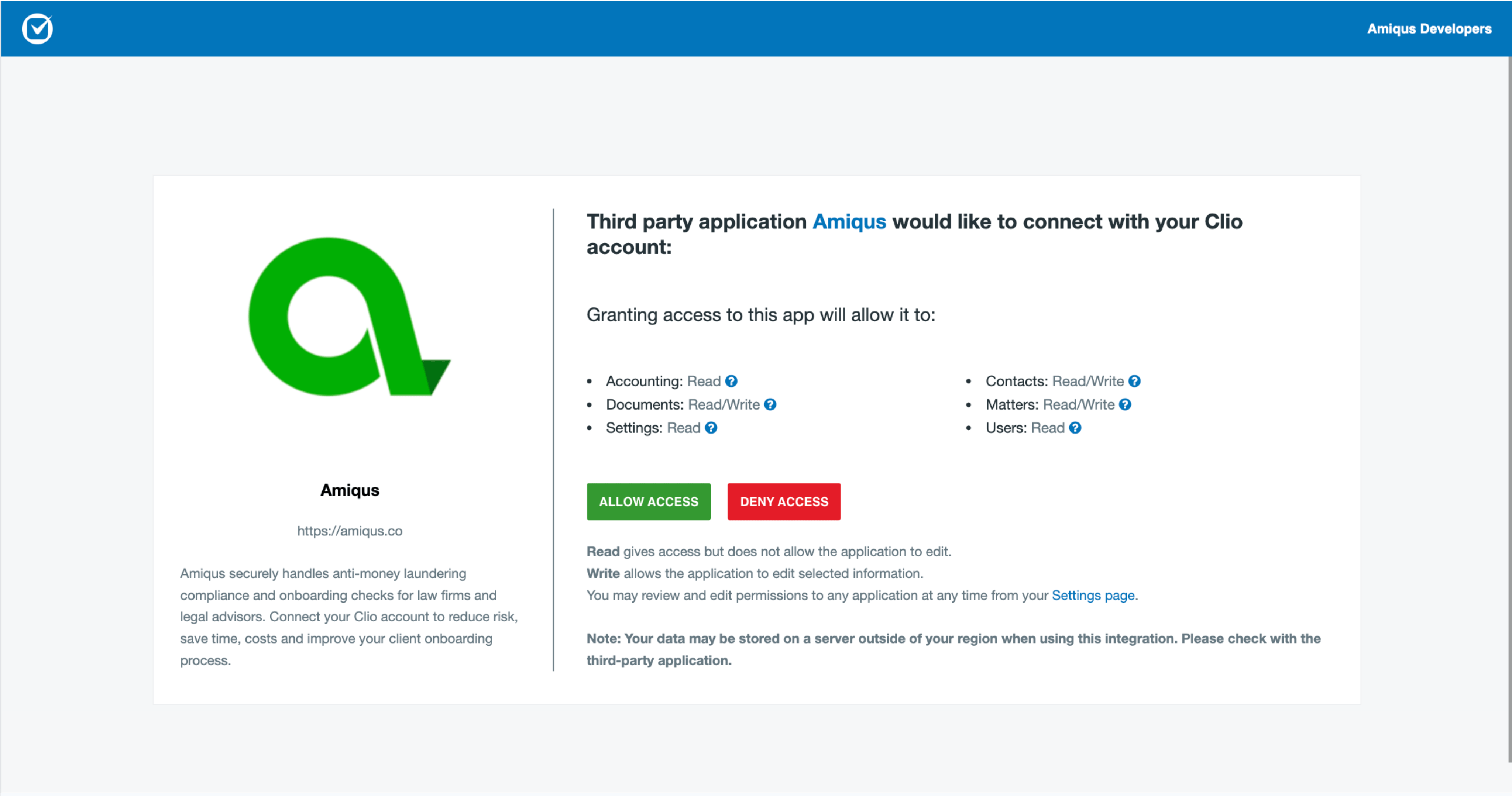
Task: Click the question mark beside Settings: Read
Action: (x=711, y=428)
